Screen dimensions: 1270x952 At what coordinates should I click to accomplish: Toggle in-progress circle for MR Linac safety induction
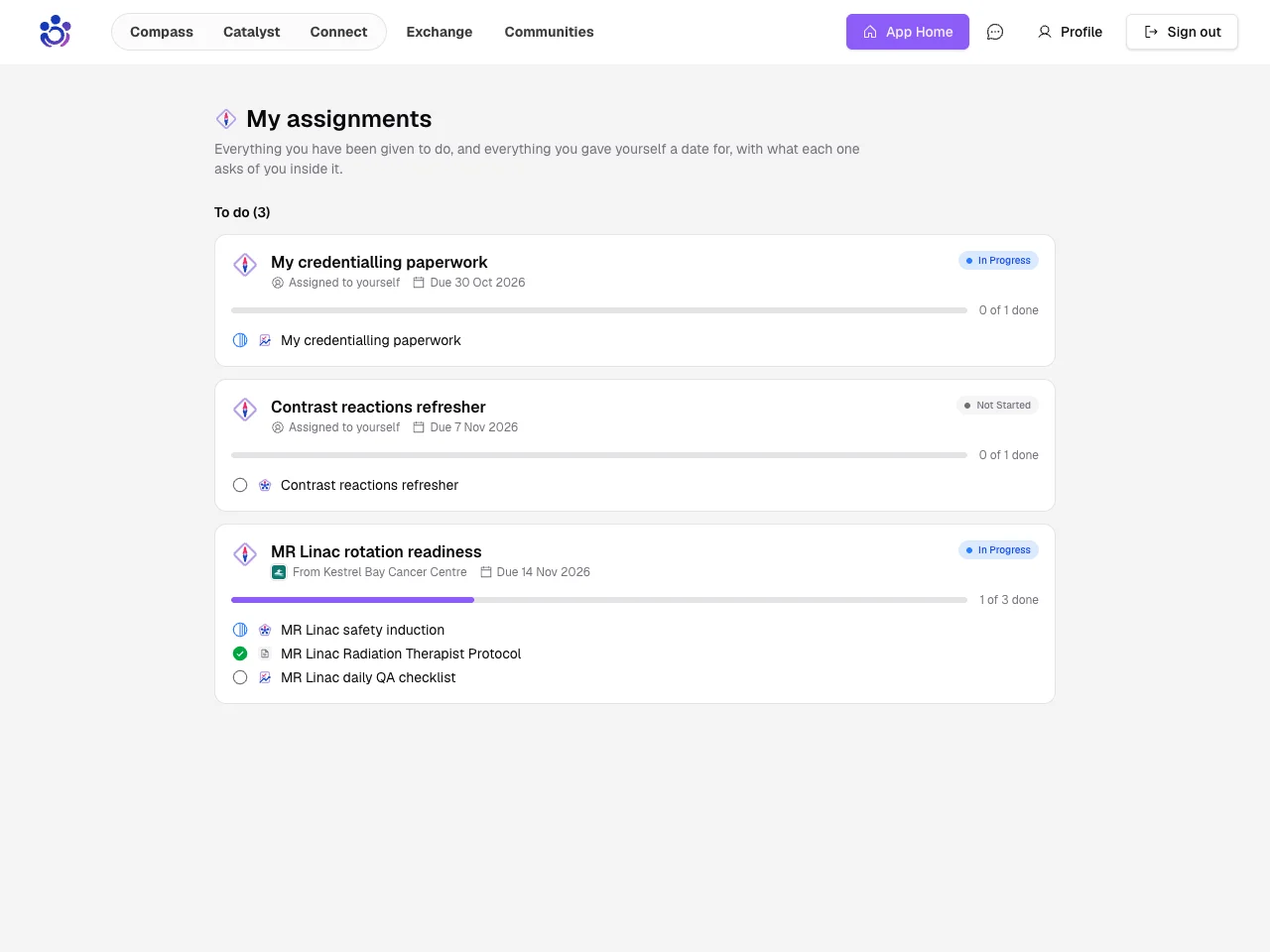(240, 630)
